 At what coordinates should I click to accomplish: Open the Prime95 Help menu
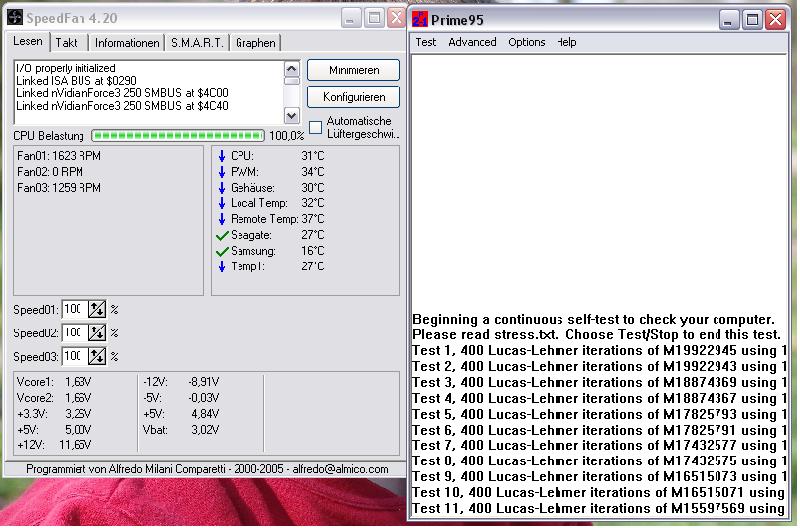click(567, 42)
